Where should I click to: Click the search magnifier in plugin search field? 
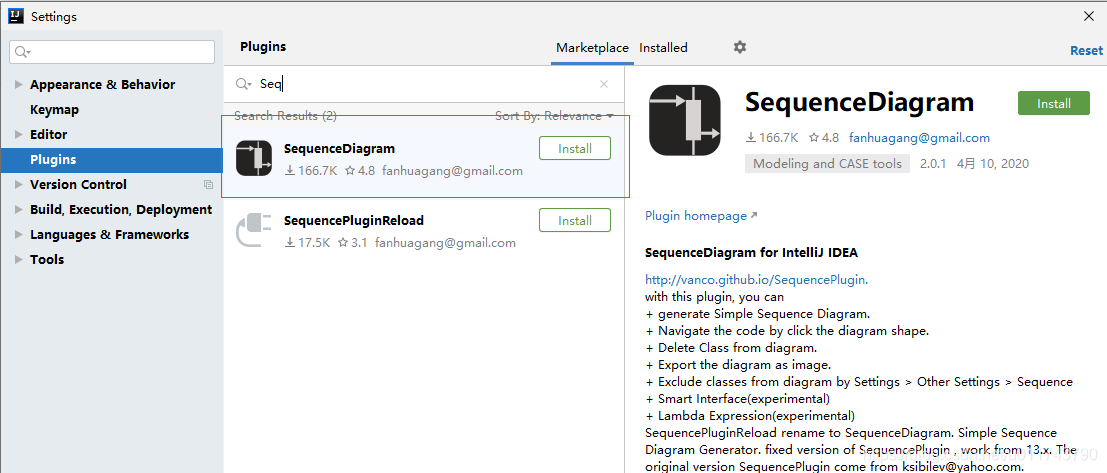(243, 84)
